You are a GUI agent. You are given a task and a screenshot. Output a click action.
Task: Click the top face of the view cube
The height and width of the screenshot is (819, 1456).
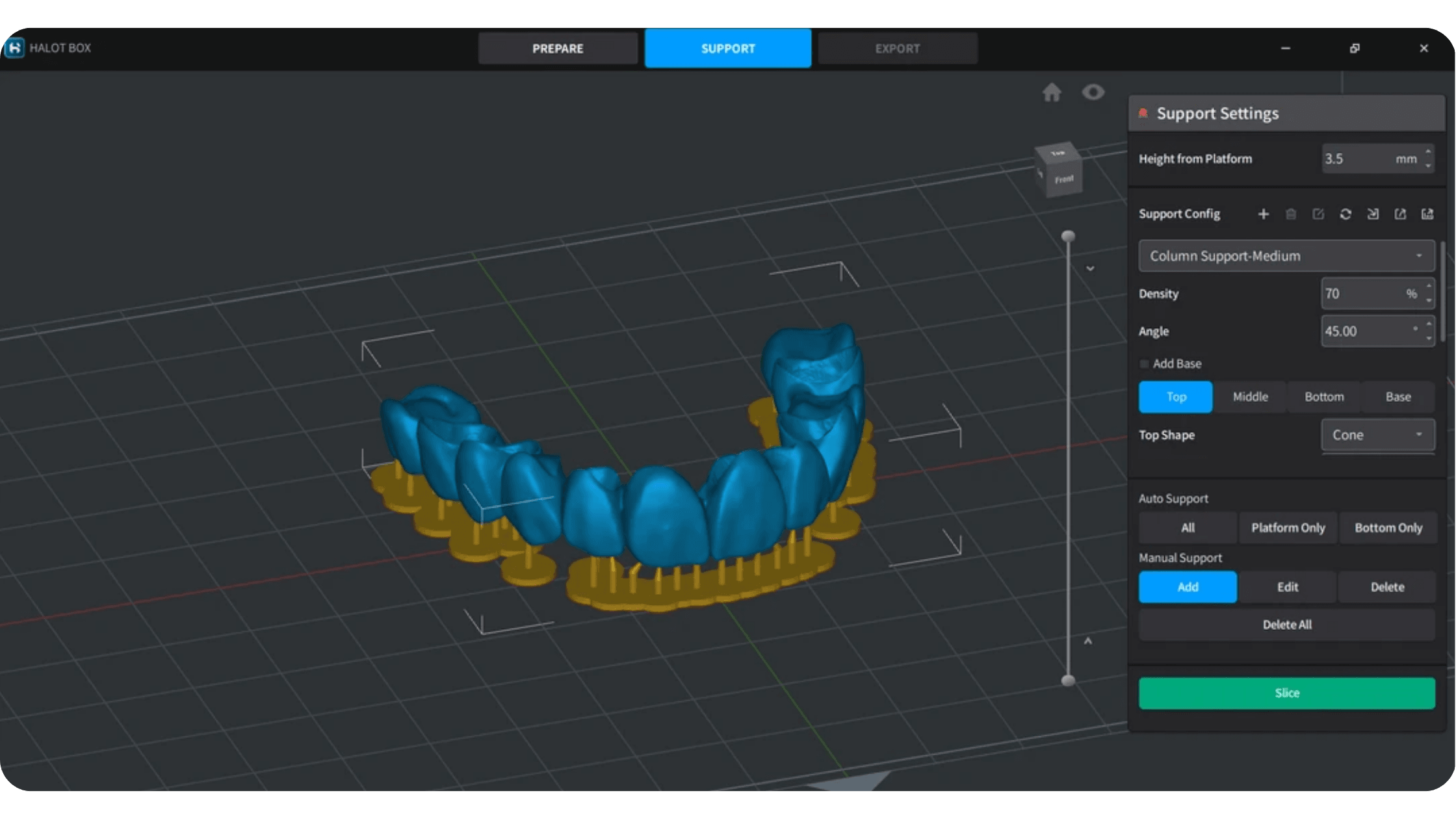[x=1058, y=153]
